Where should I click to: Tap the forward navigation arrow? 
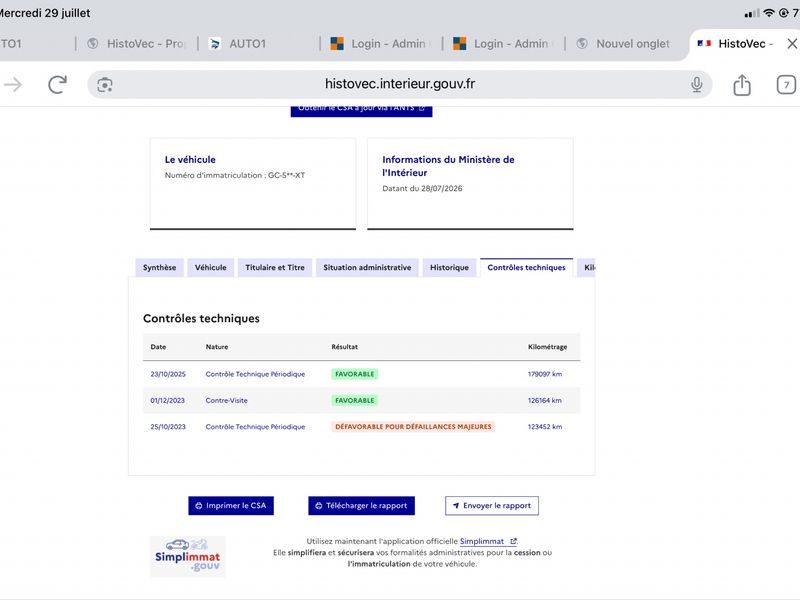point(13,85)
